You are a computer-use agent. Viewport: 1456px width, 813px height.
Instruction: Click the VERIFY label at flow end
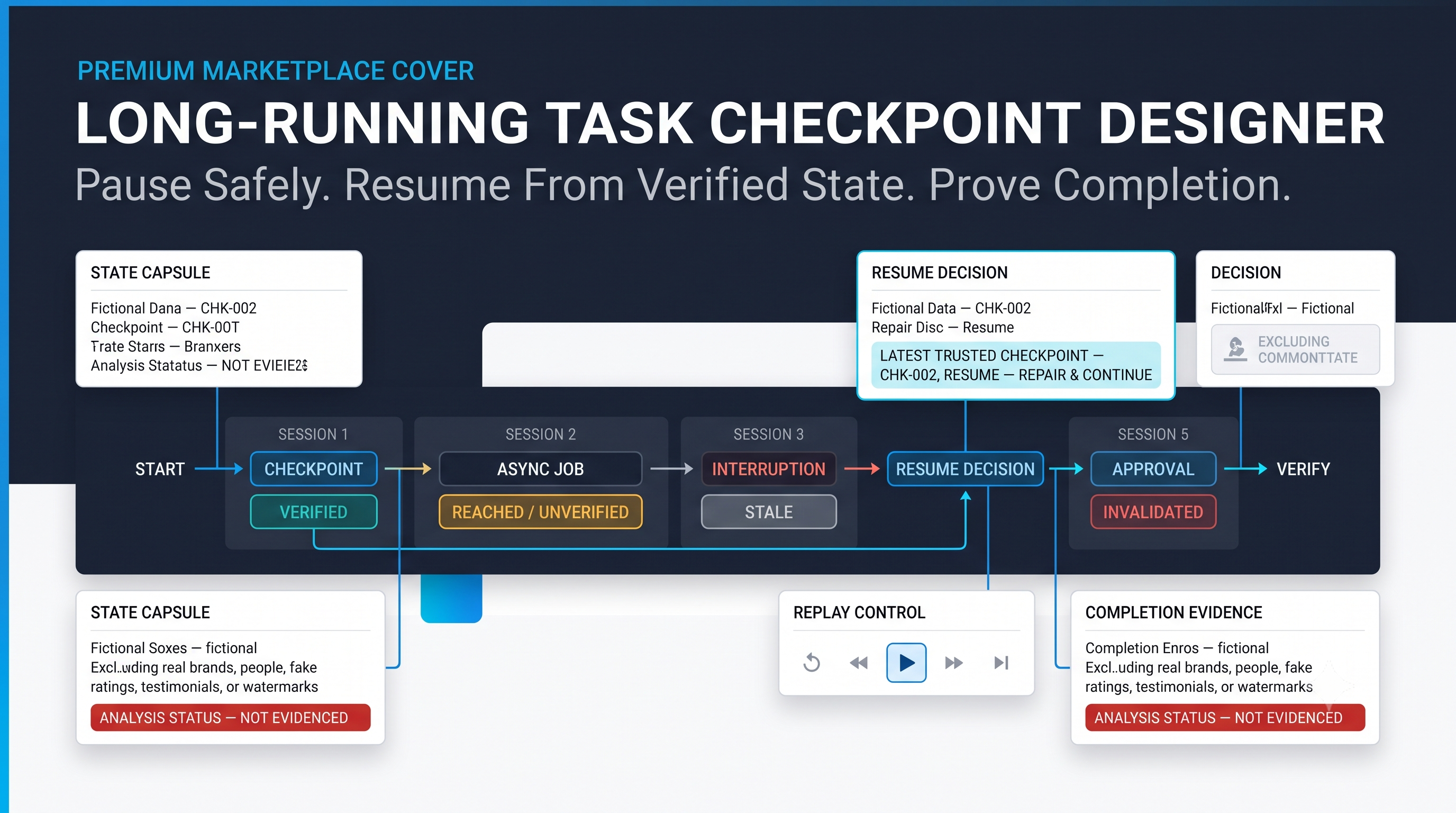1304,469
